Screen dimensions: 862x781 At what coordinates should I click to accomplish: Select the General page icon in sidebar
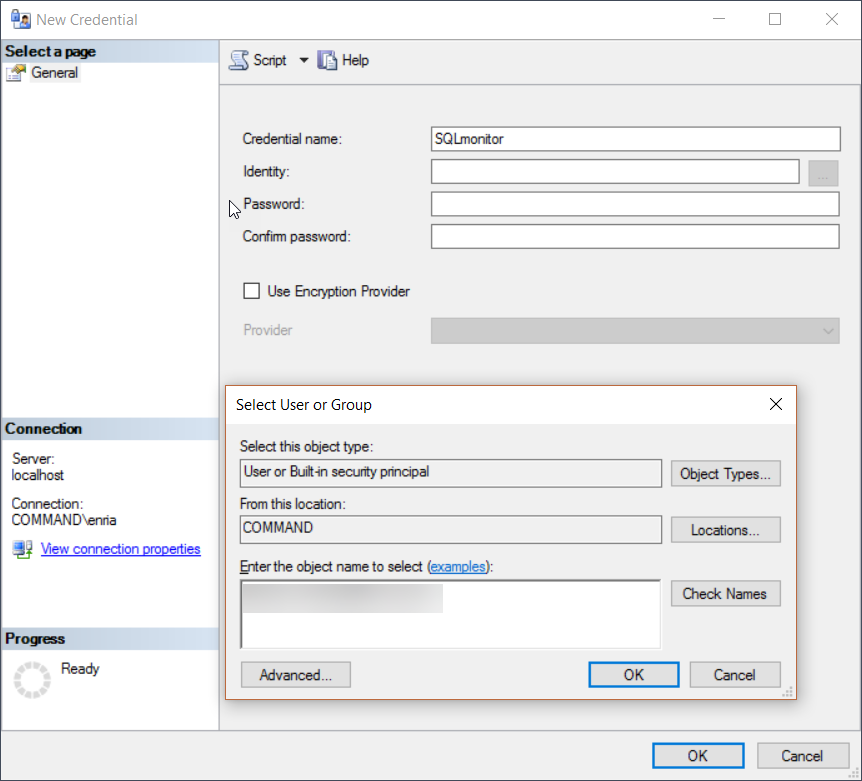[16, 72]
